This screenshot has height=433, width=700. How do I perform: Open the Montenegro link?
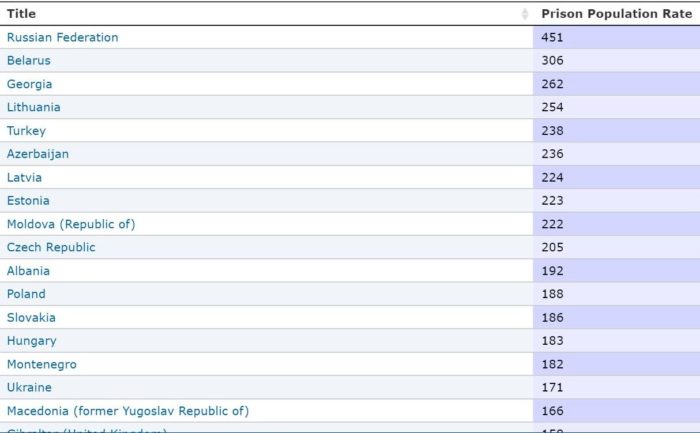click(x=42, y=365)
